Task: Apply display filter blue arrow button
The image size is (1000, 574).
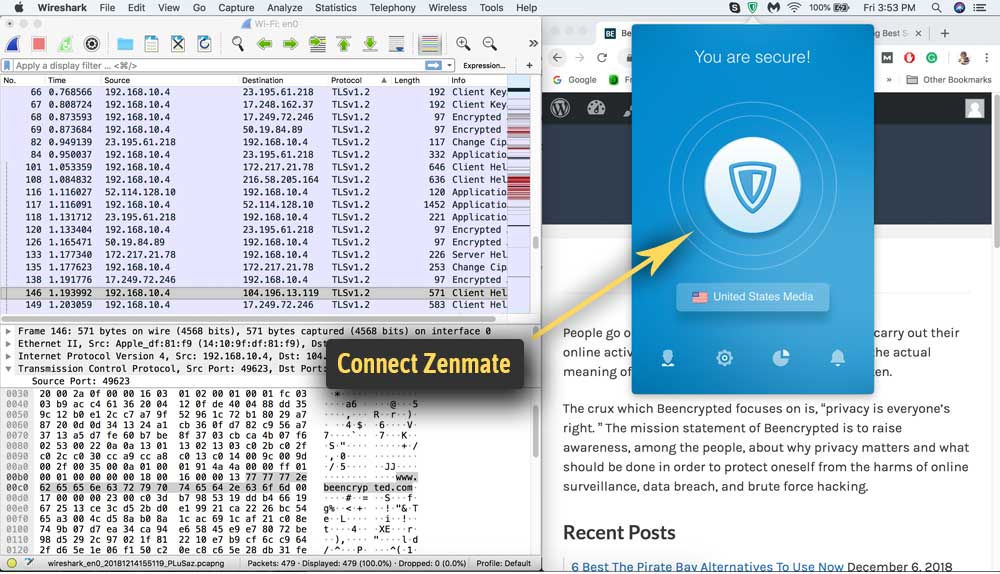Action: tap(433, 65)
